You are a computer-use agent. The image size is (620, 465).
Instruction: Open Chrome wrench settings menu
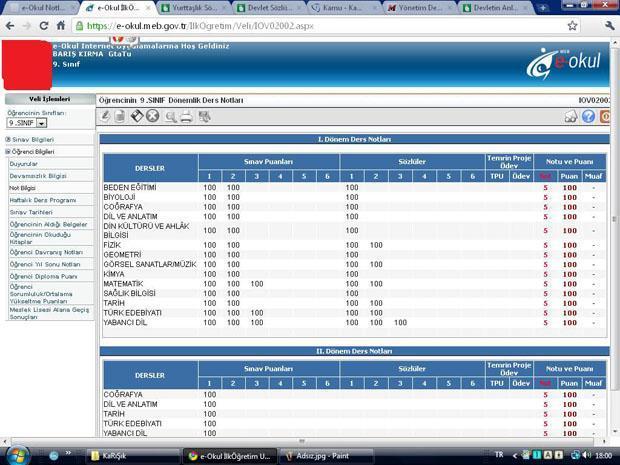pyautogui.click(x=604, y=26)
